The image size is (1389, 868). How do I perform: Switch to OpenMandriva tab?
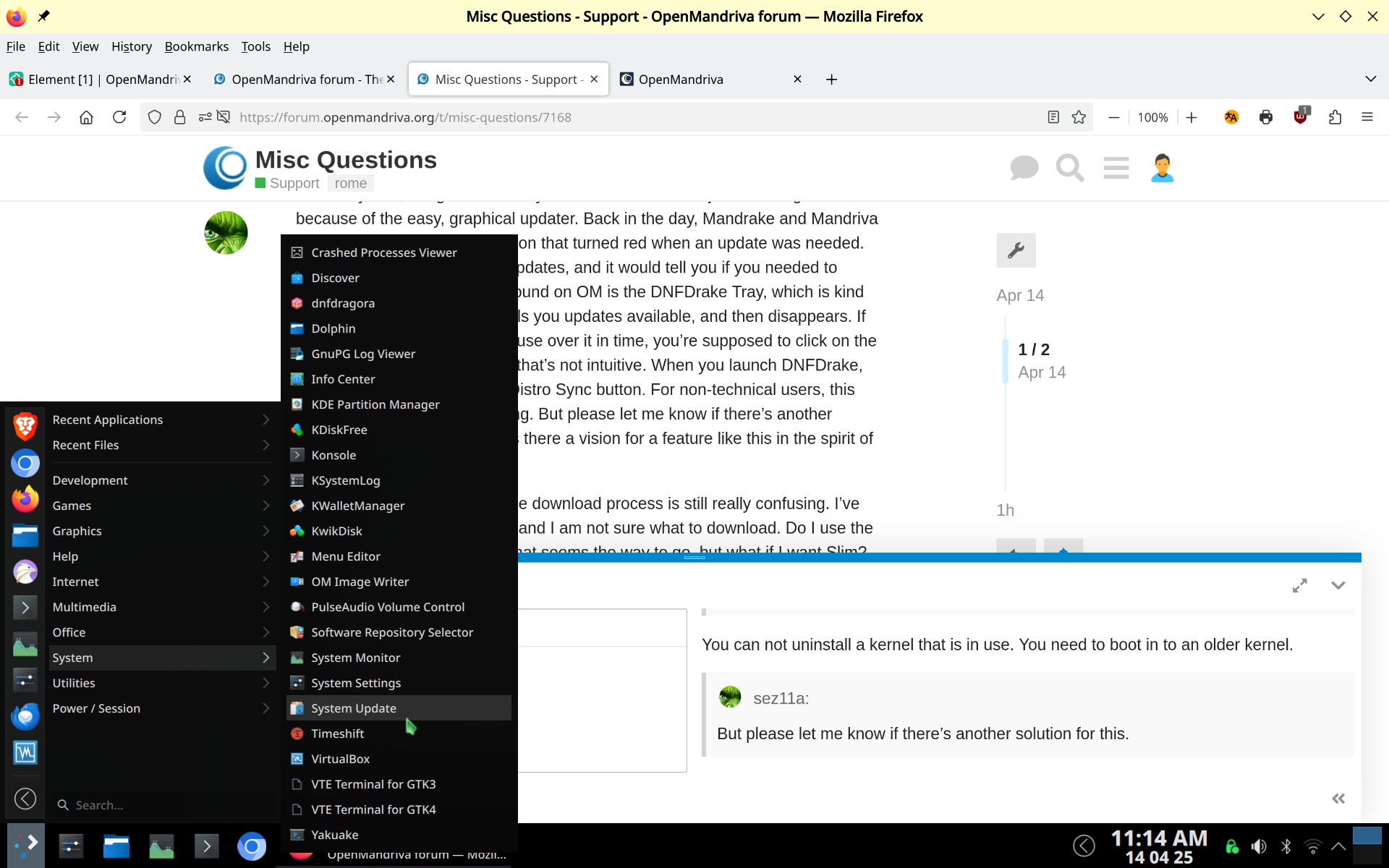pos(709,79)
